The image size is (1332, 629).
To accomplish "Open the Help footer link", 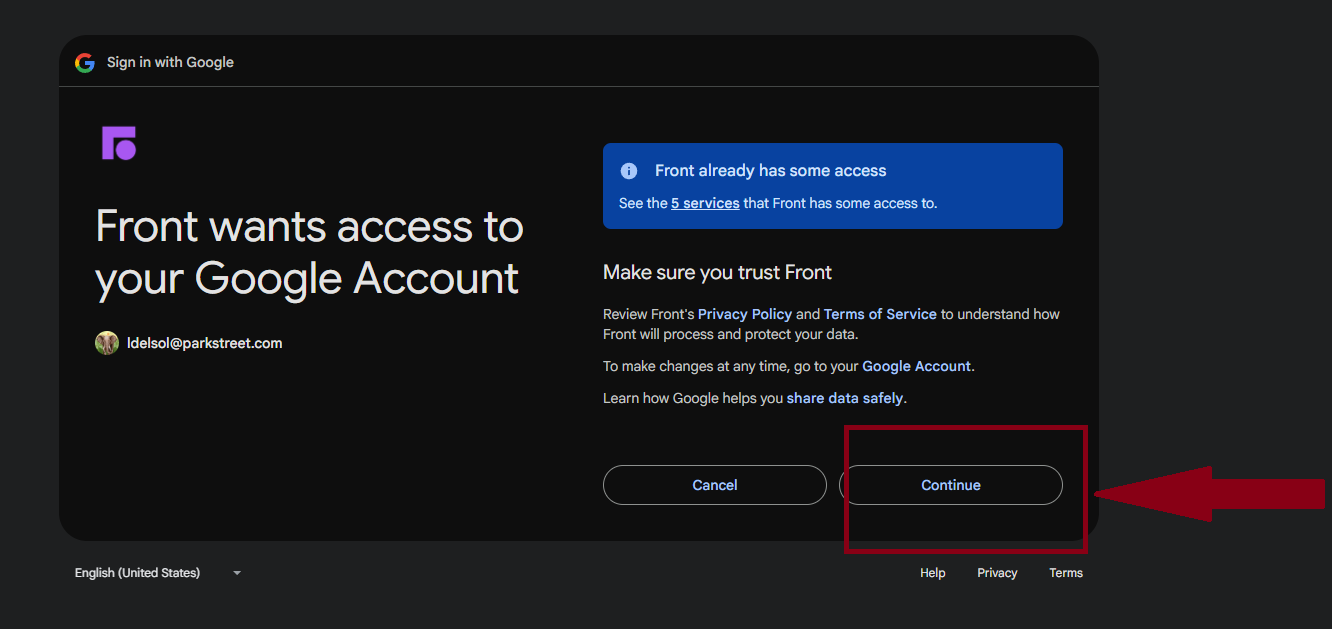I will click(933, 573).
